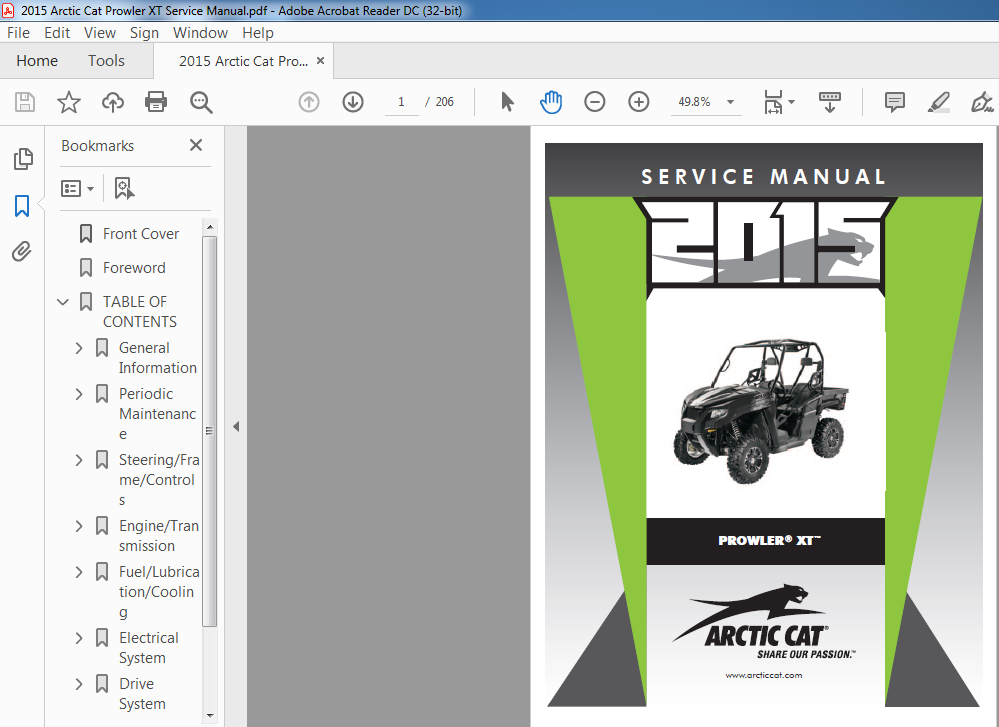Close the 2015 Arctic Cat document tab

[320, 61]
